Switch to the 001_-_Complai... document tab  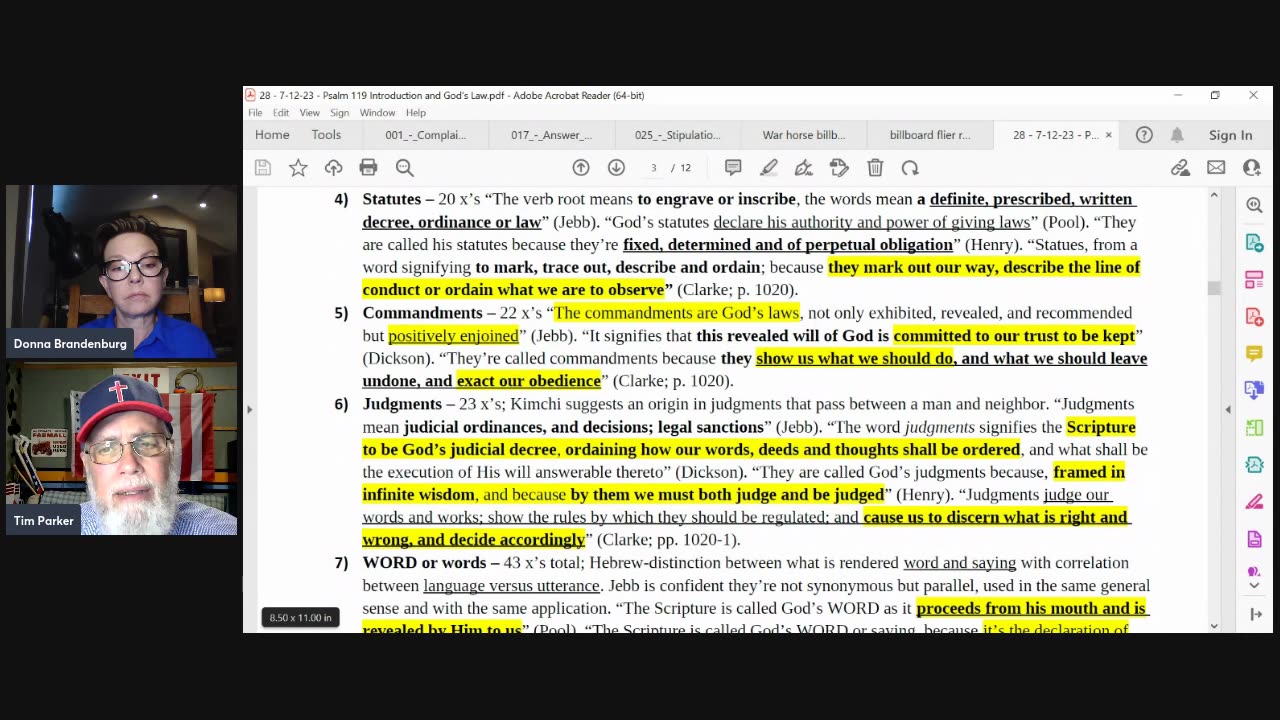425,135
